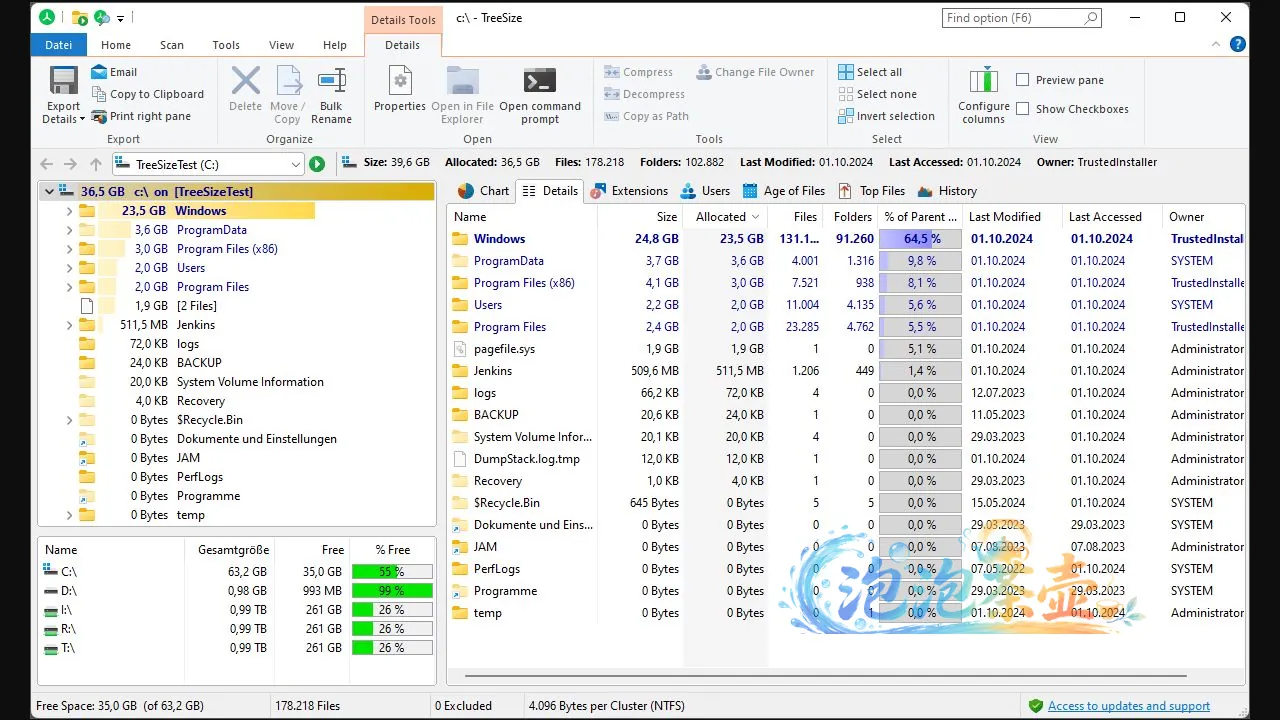Viewport: 1280px width, 720px height.
Task: Switch to the Scan ribbon tab
Action: click(172, 45)
